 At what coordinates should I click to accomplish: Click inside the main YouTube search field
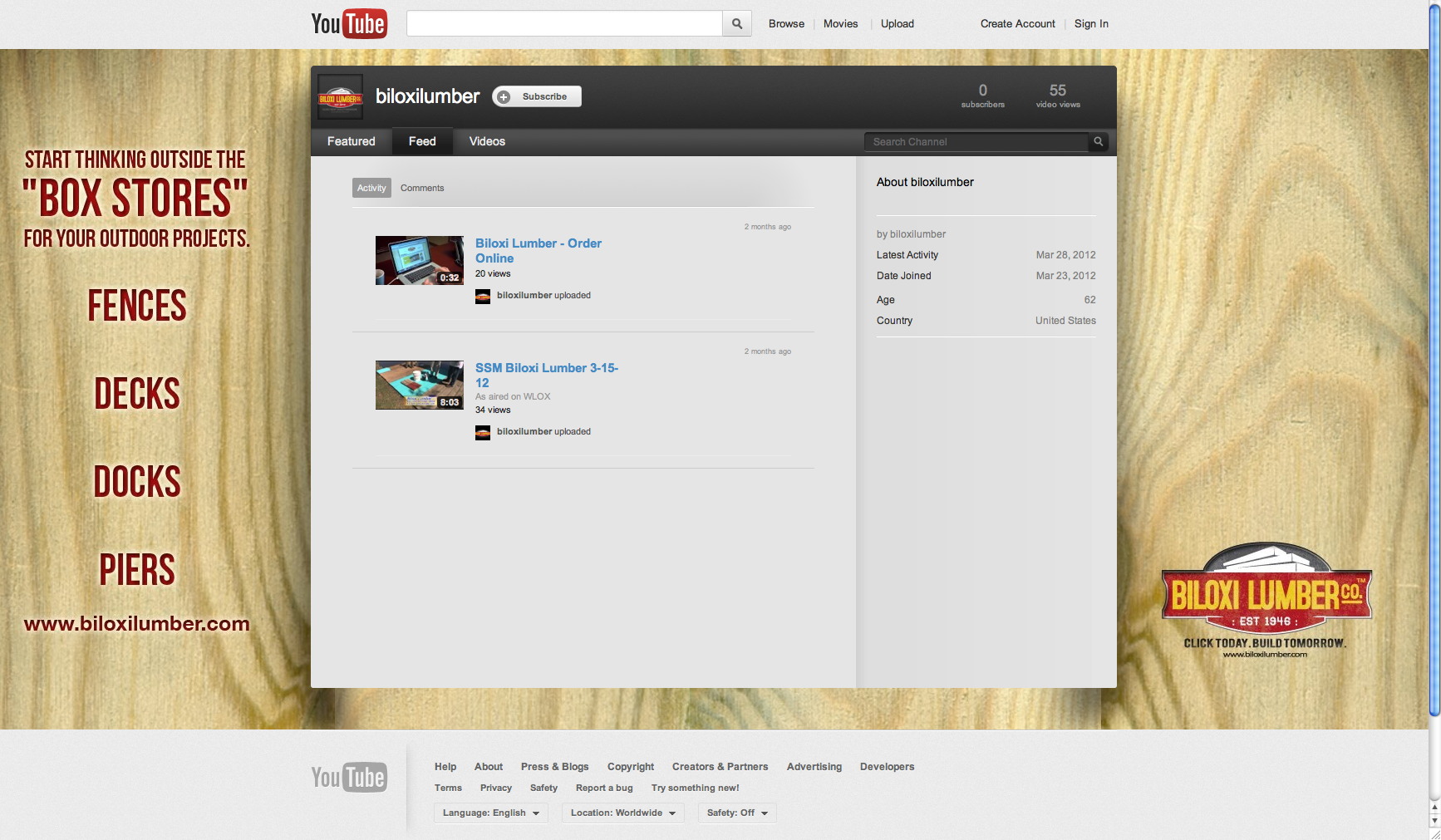point(564,24)
